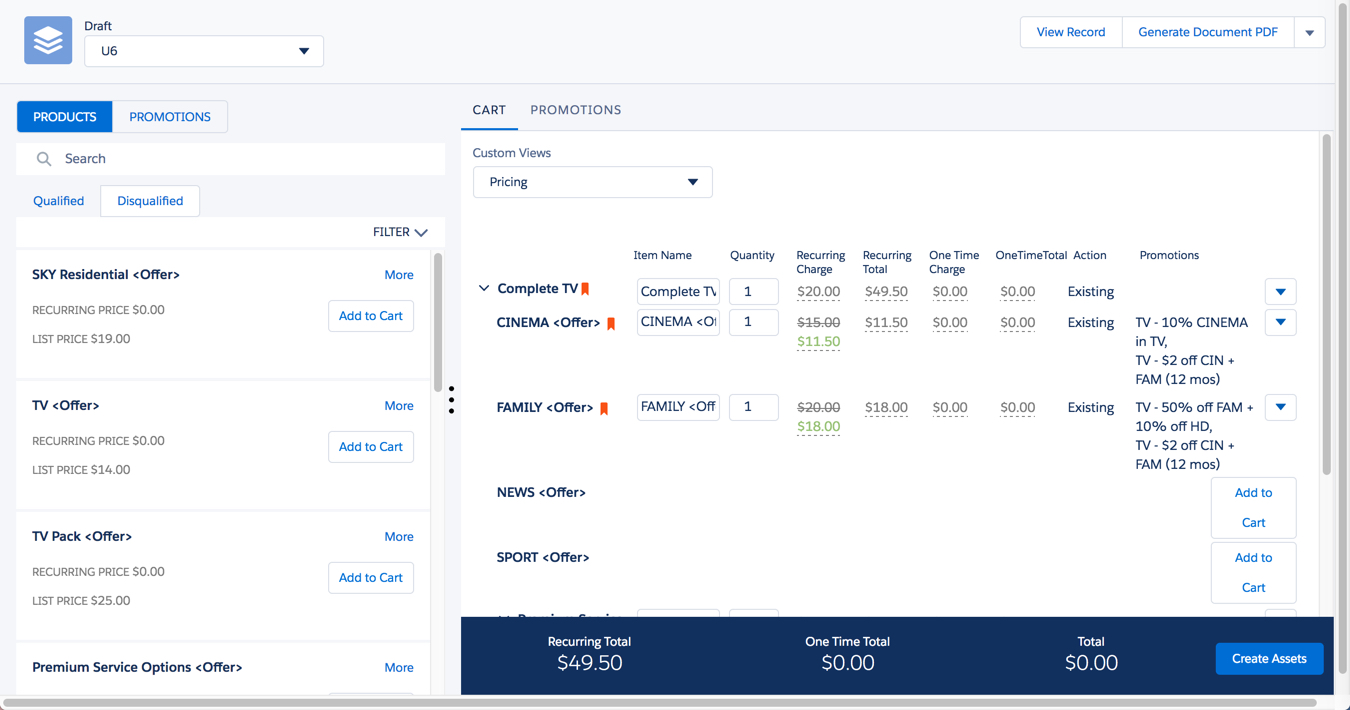Click the product Search field
This screenshot has width=1350, height=710.
click(x=231, y=159)
